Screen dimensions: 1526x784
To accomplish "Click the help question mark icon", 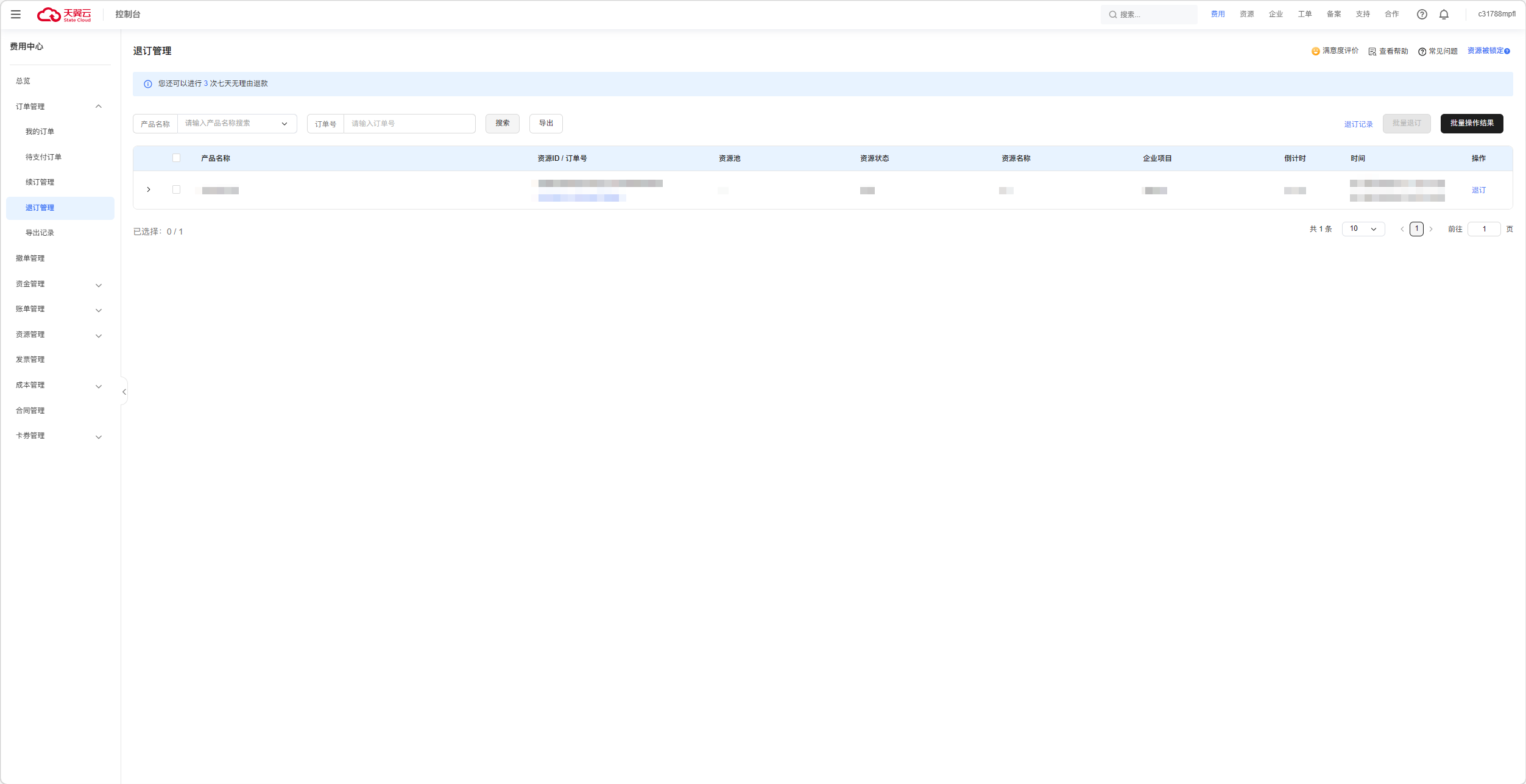I will pyautogui.click(x=1422, y=15).
